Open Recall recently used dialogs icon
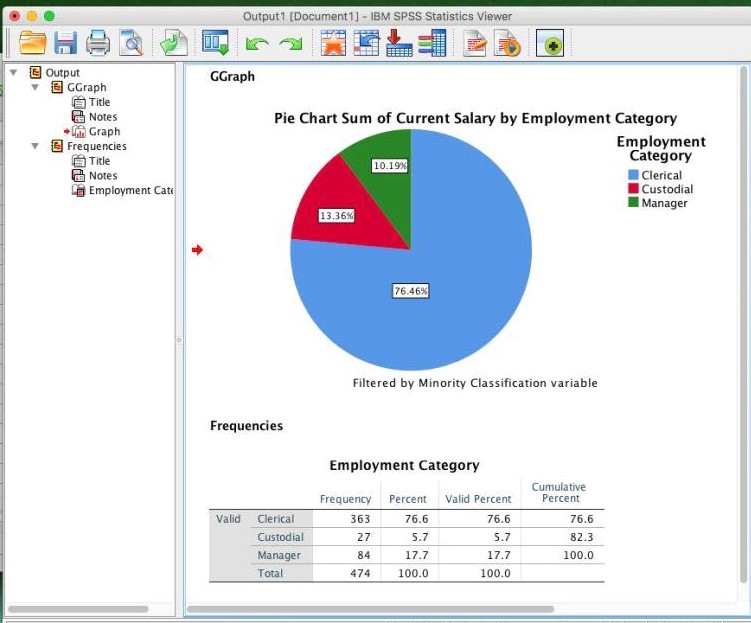The image size is (751, 623). pyautogui.click(x=216, y=43)
